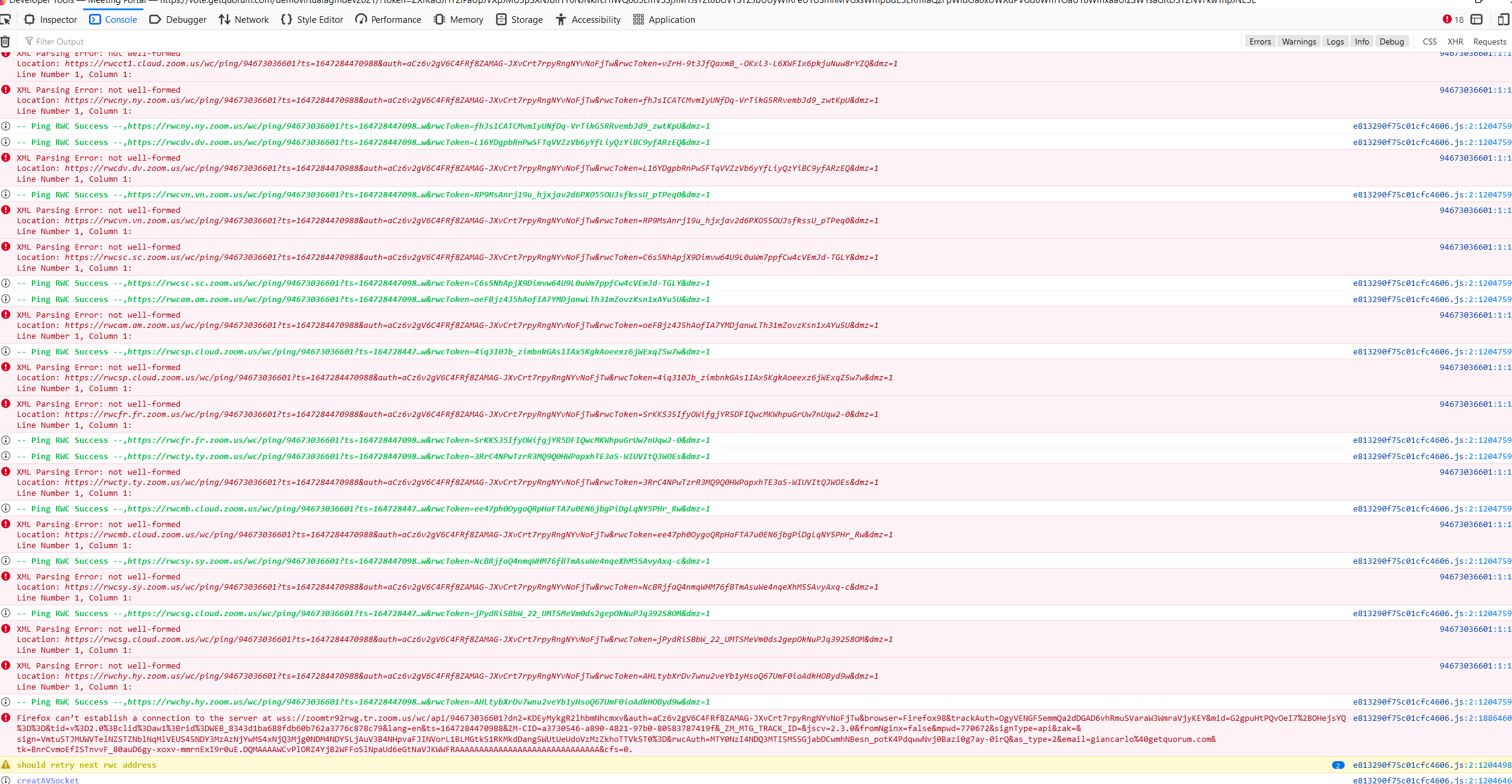Toggle the Debug filter
This screenshot has width=1512, height=784.
coord(1391,42)
